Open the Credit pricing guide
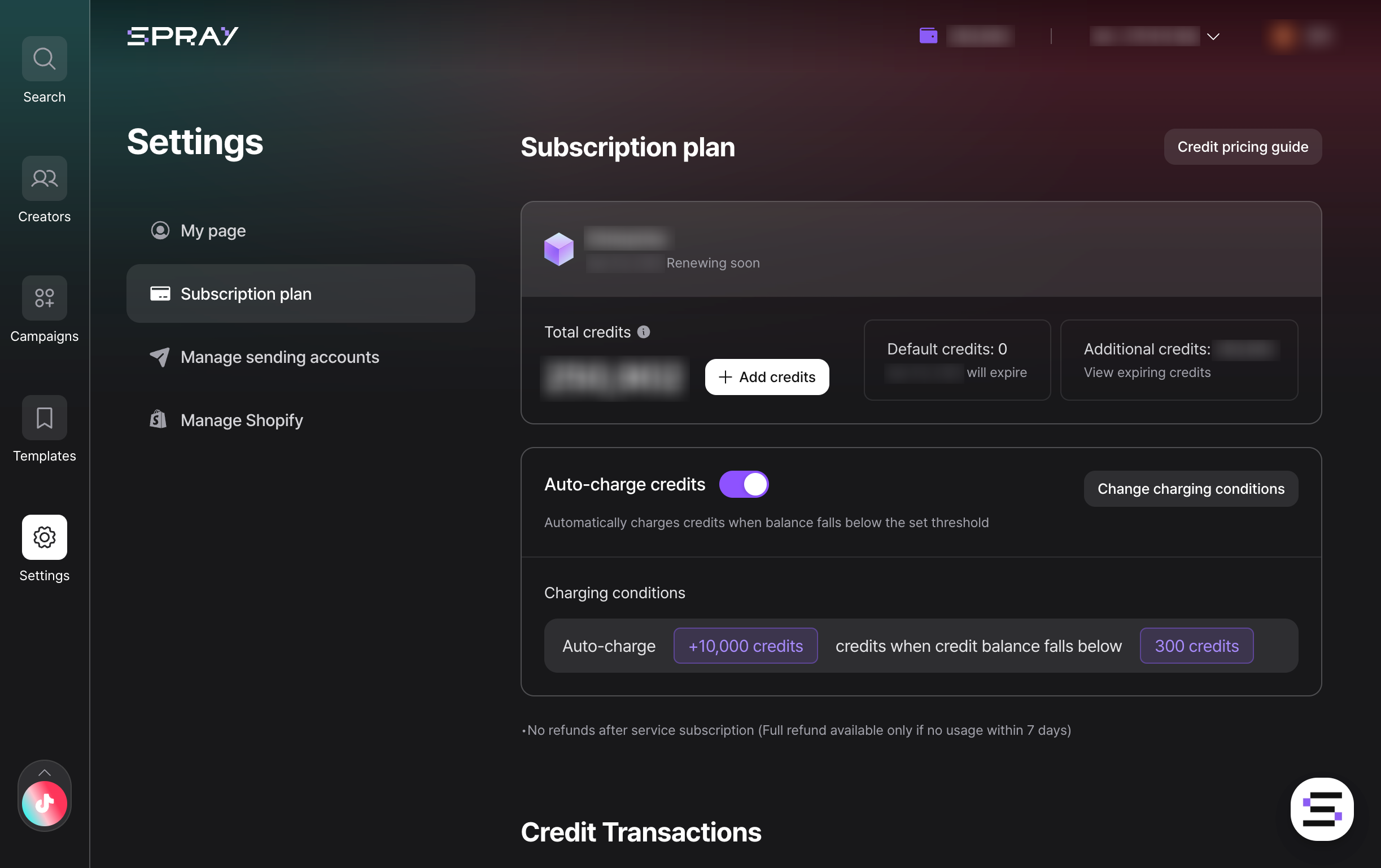 (x=1242, y=147)
